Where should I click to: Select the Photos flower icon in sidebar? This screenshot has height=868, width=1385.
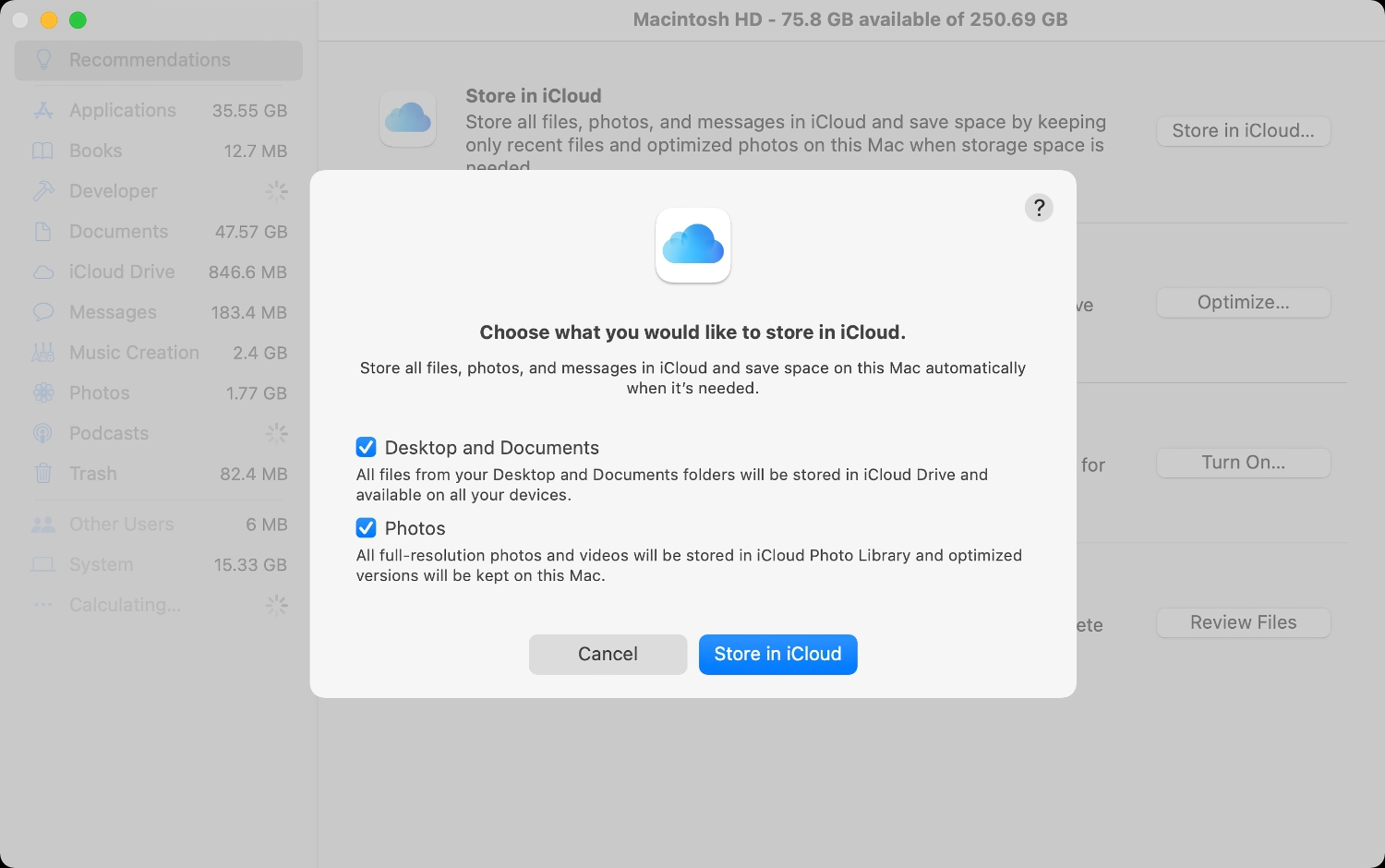pyautogui.click(x=42, y=392)
